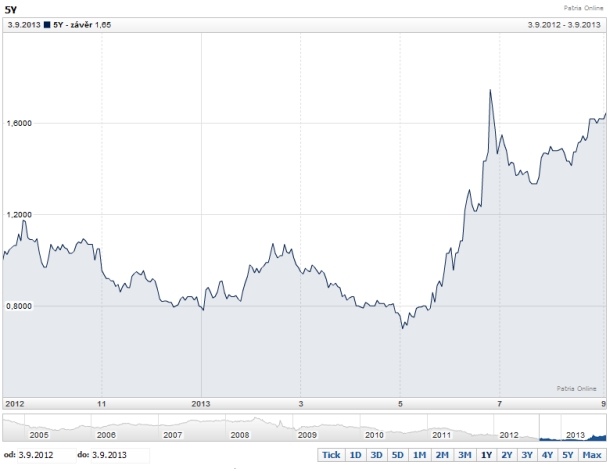Jump to 2011 in the overview timeline
The height and width of the screenshot is (469, 610).
coord(441,435)
